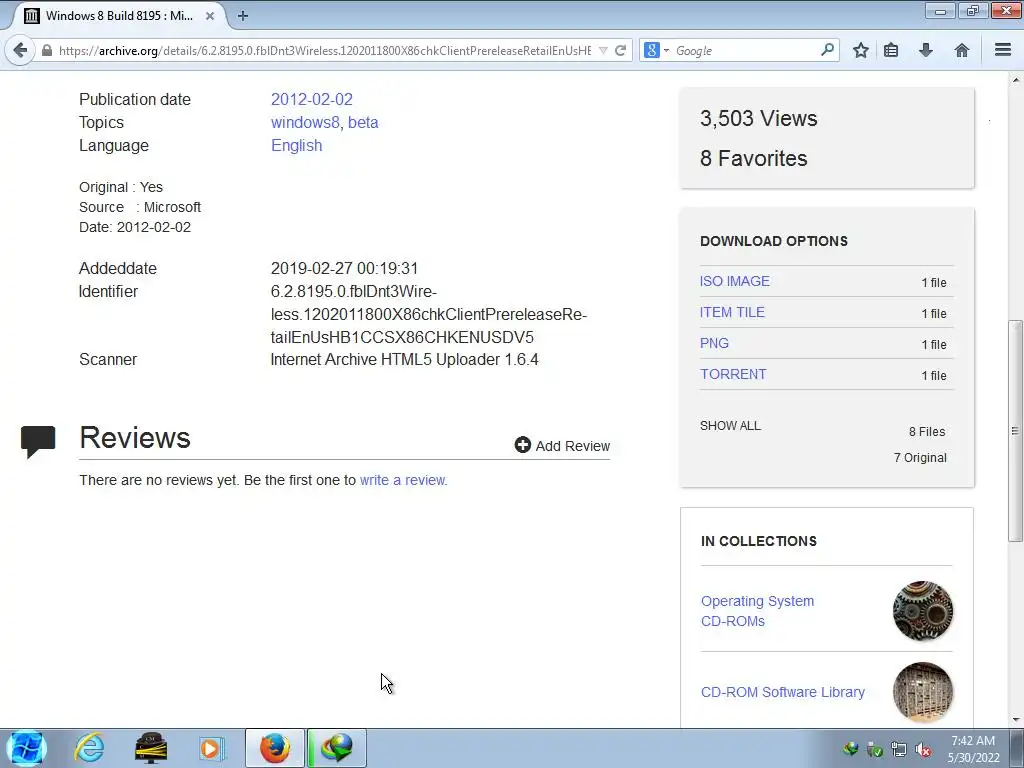Click the 8 Files count text

pos(927,432)
